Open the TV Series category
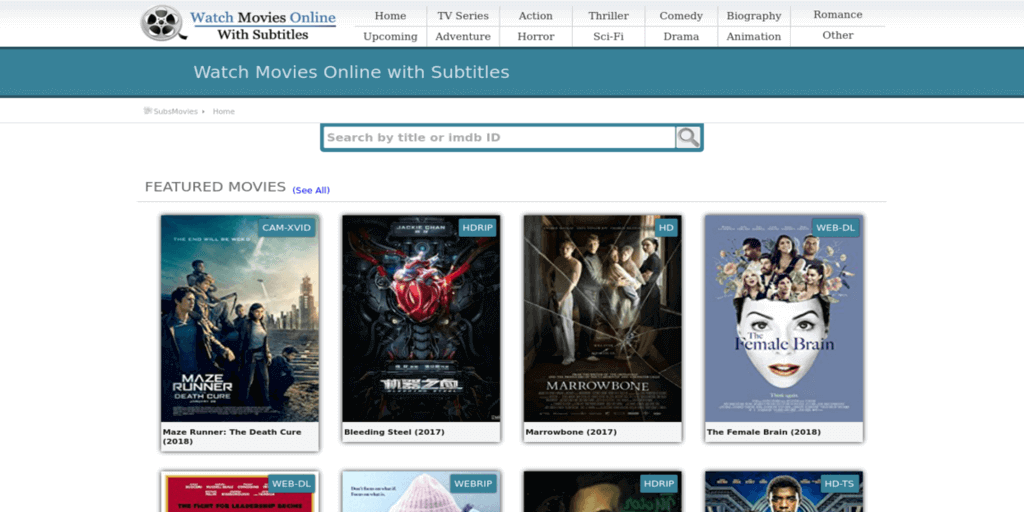 pyautogui.click(x=463, y=16)
